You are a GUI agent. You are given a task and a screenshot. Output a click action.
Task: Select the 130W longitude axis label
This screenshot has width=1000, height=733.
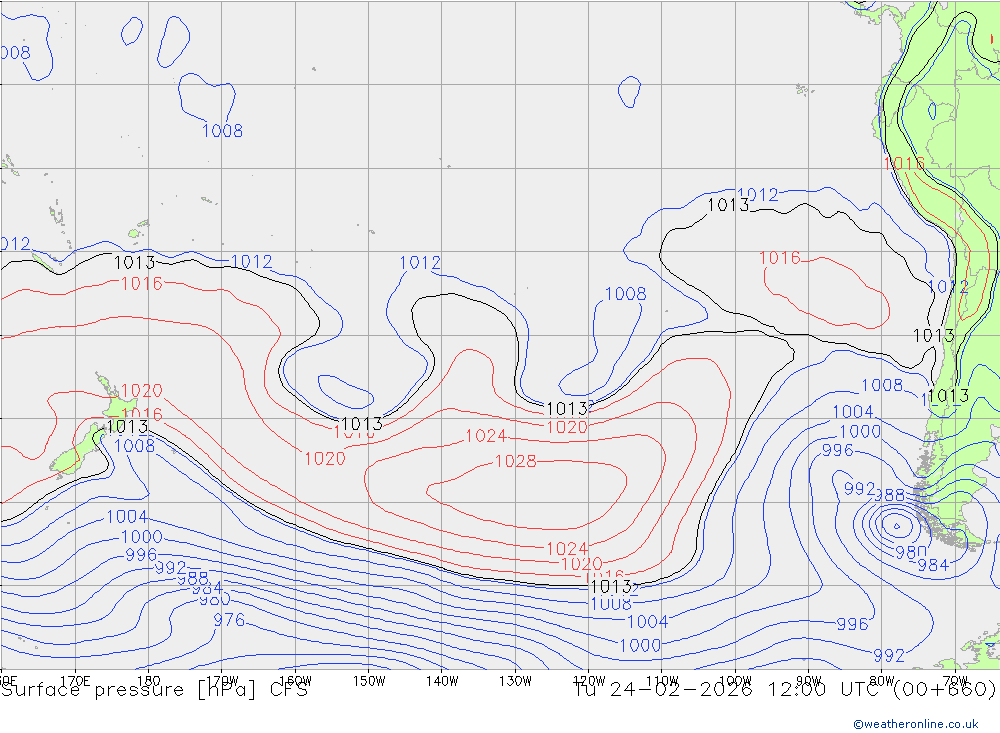[515, 681]
